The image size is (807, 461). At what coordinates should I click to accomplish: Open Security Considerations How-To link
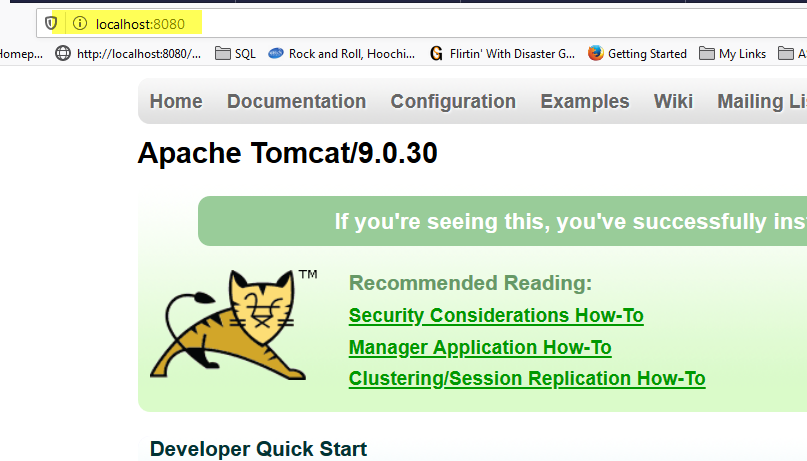click(496, 315)
